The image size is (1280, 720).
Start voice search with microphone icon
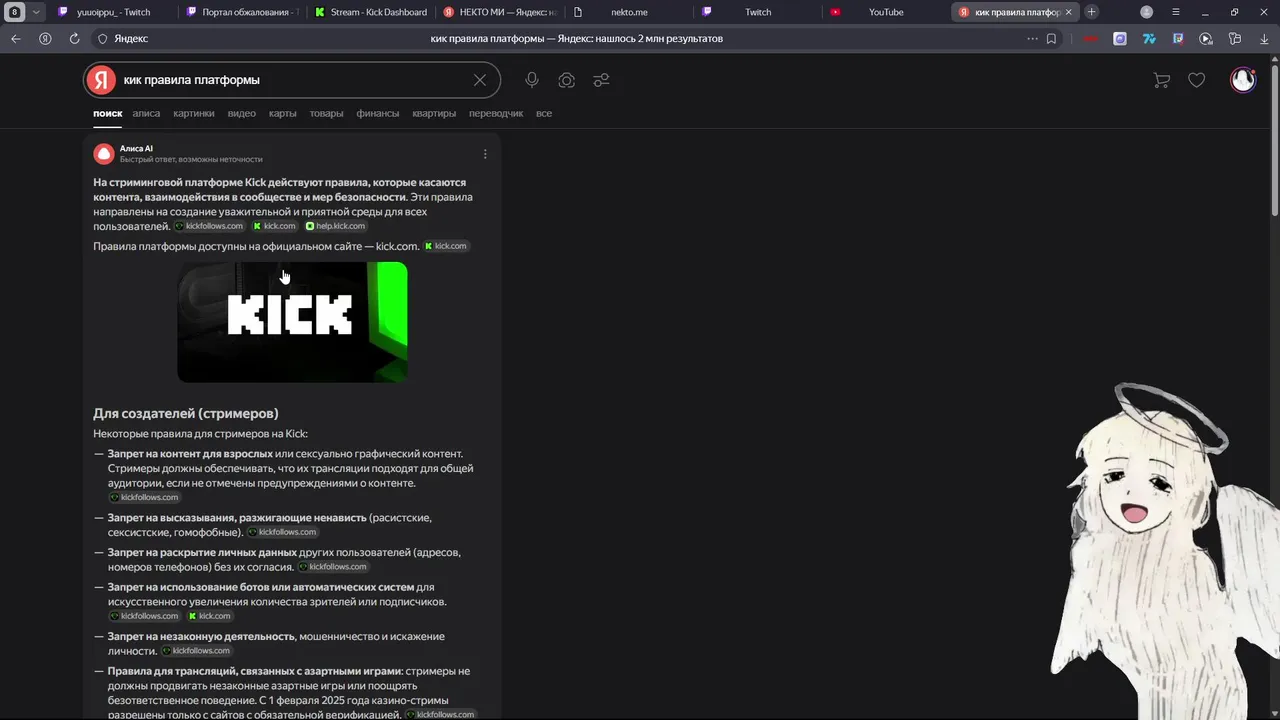[532, 80]
